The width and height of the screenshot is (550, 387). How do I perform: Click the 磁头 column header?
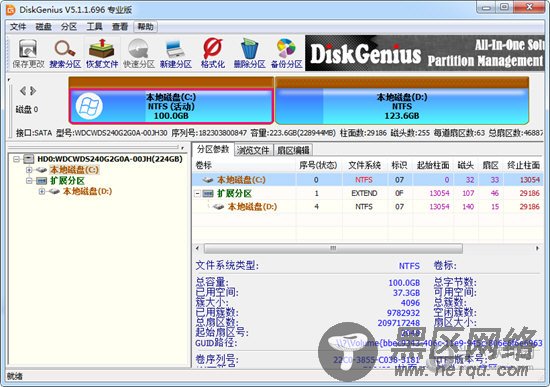(466, 165)
